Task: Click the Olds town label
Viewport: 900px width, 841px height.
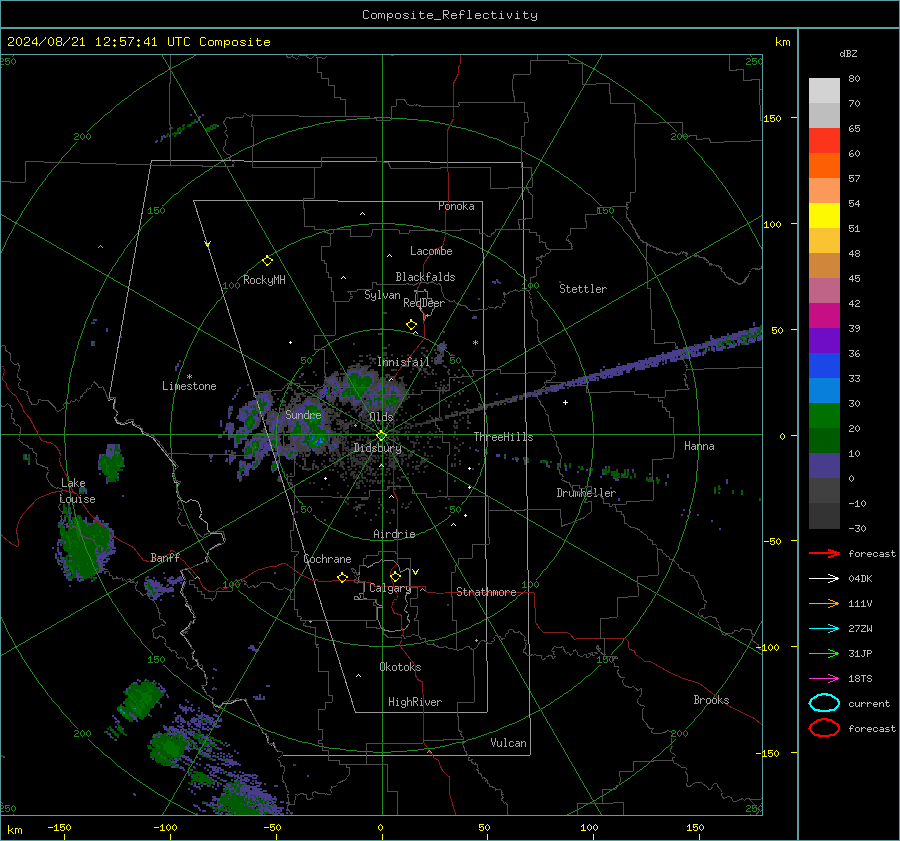Action: (381, 417)
